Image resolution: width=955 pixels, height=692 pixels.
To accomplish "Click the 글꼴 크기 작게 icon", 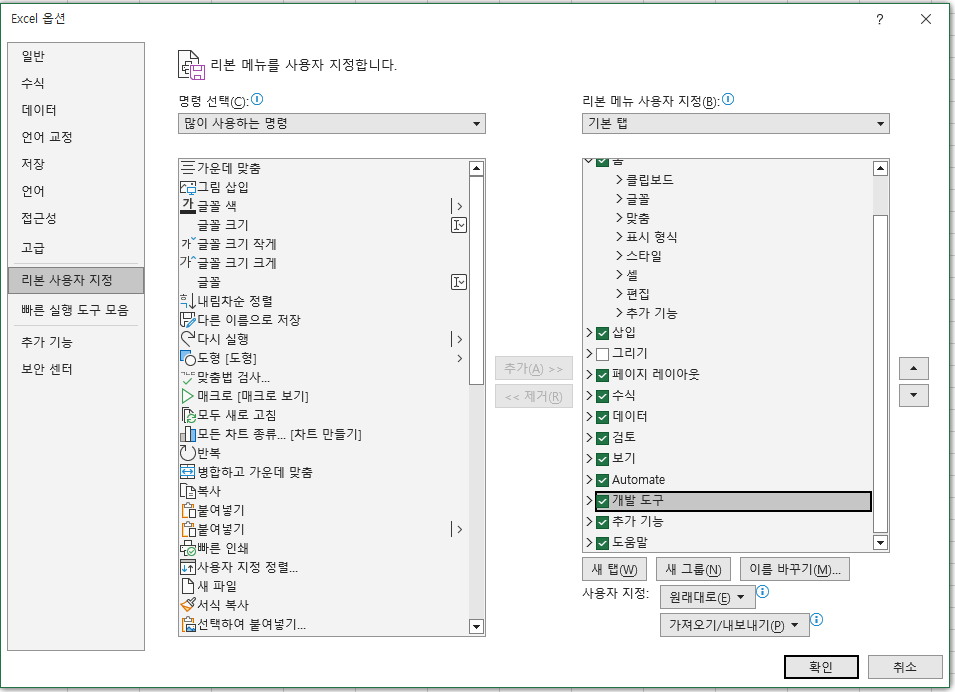I will tap(188, 244).
